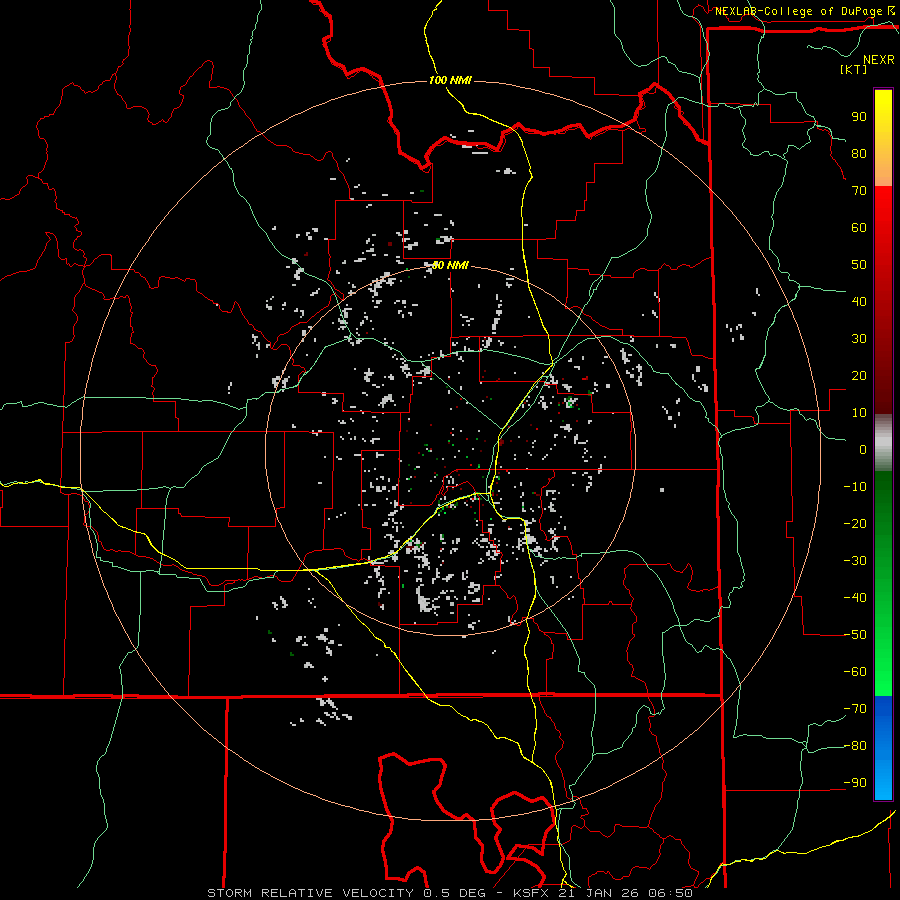The width and height of the screenshot is (900, 900).
Task: Click the KSFX station identifier
Action: pyautogui.click(x=533, y=893)
